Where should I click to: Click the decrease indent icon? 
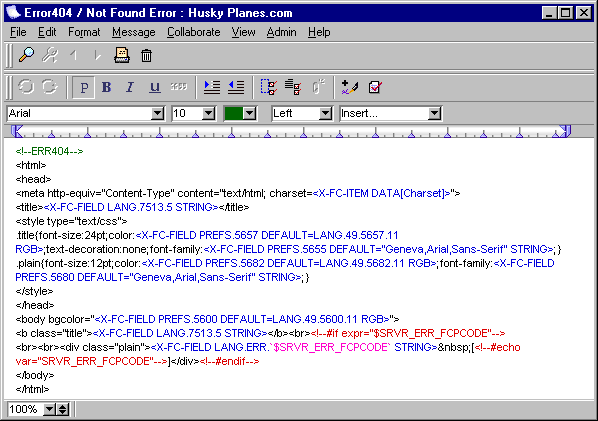tap(236, 87)
